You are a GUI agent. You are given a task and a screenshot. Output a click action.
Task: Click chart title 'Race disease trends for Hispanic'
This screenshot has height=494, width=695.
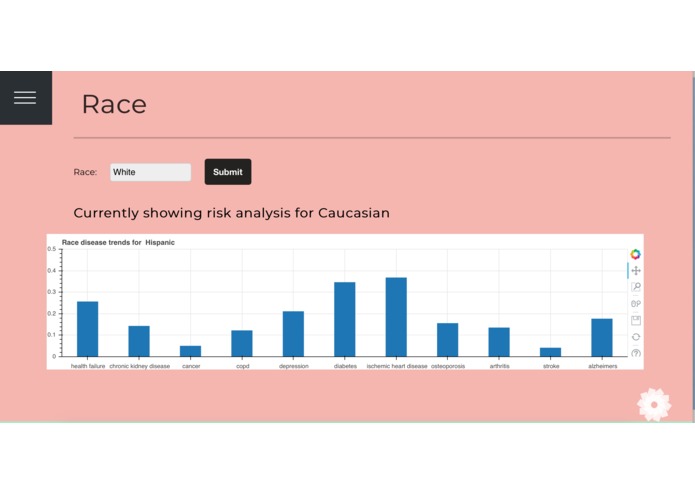point(118,242)
